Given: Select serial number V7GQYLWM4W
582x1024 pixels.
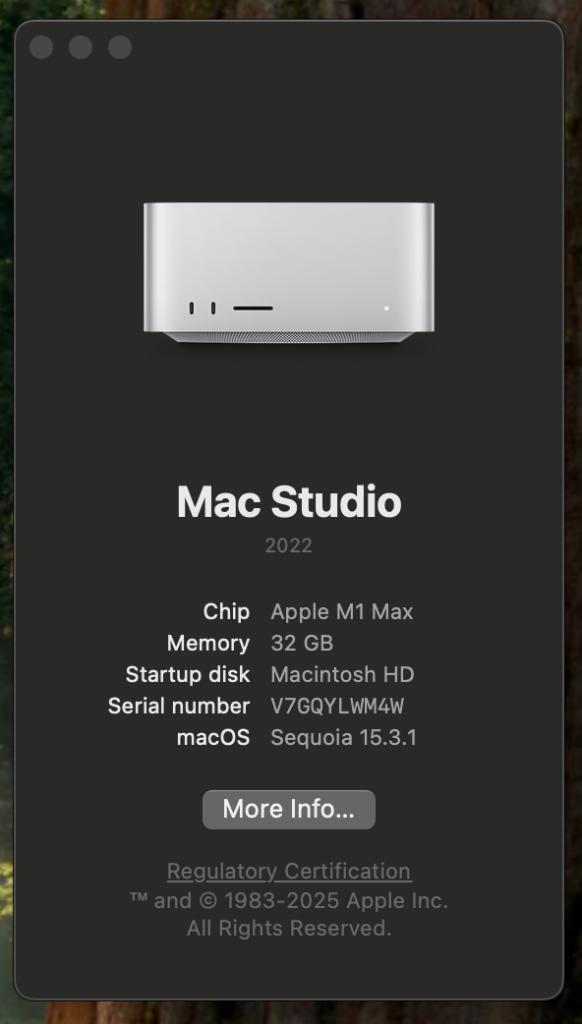Looking at the screenshot, I should [x=337, y=706].
